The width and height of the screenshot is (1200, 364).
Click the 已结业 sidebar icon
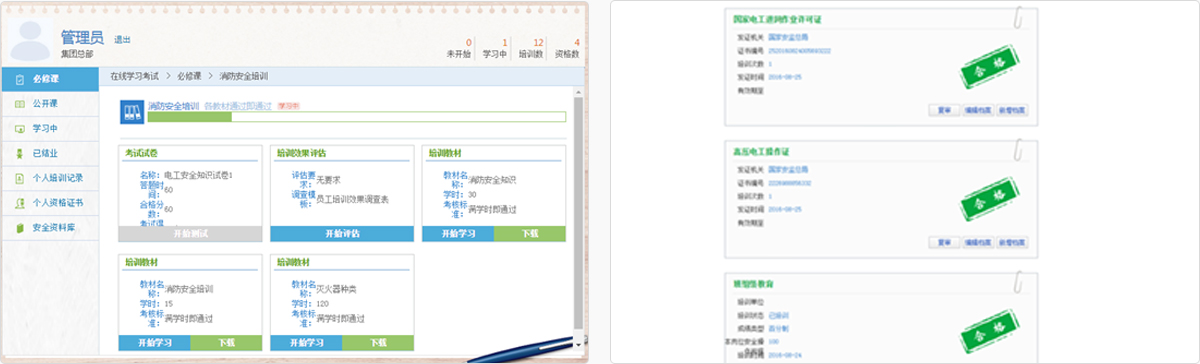click(x=20, y=153)
